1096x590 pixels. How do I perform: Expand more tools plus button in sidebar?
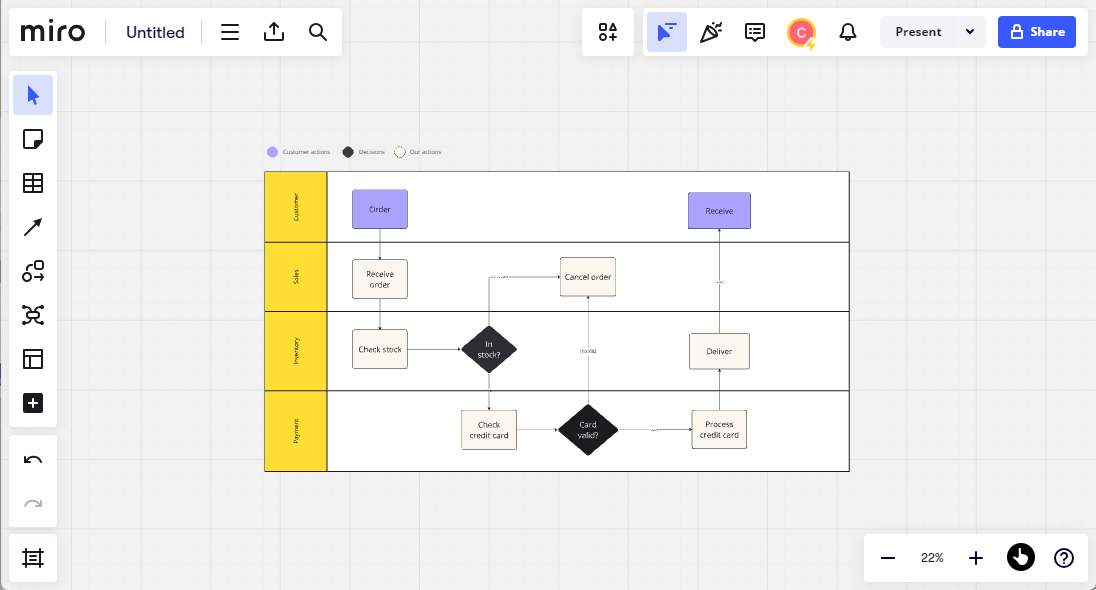[33, 403]
